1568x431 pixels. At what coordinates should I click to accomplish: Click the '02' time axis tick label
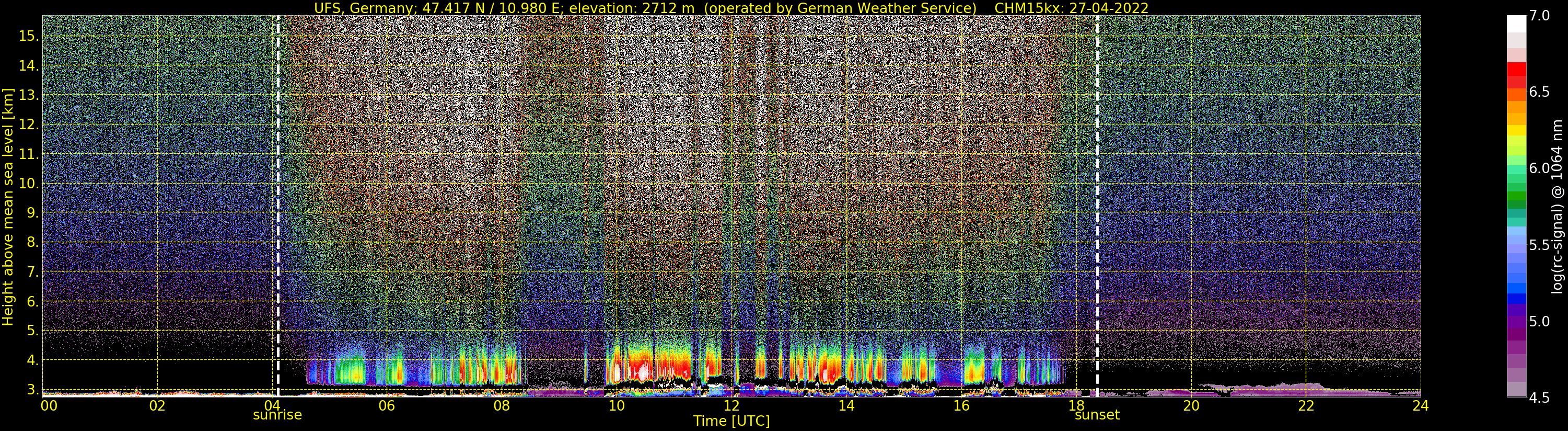(x=157, y=405)
